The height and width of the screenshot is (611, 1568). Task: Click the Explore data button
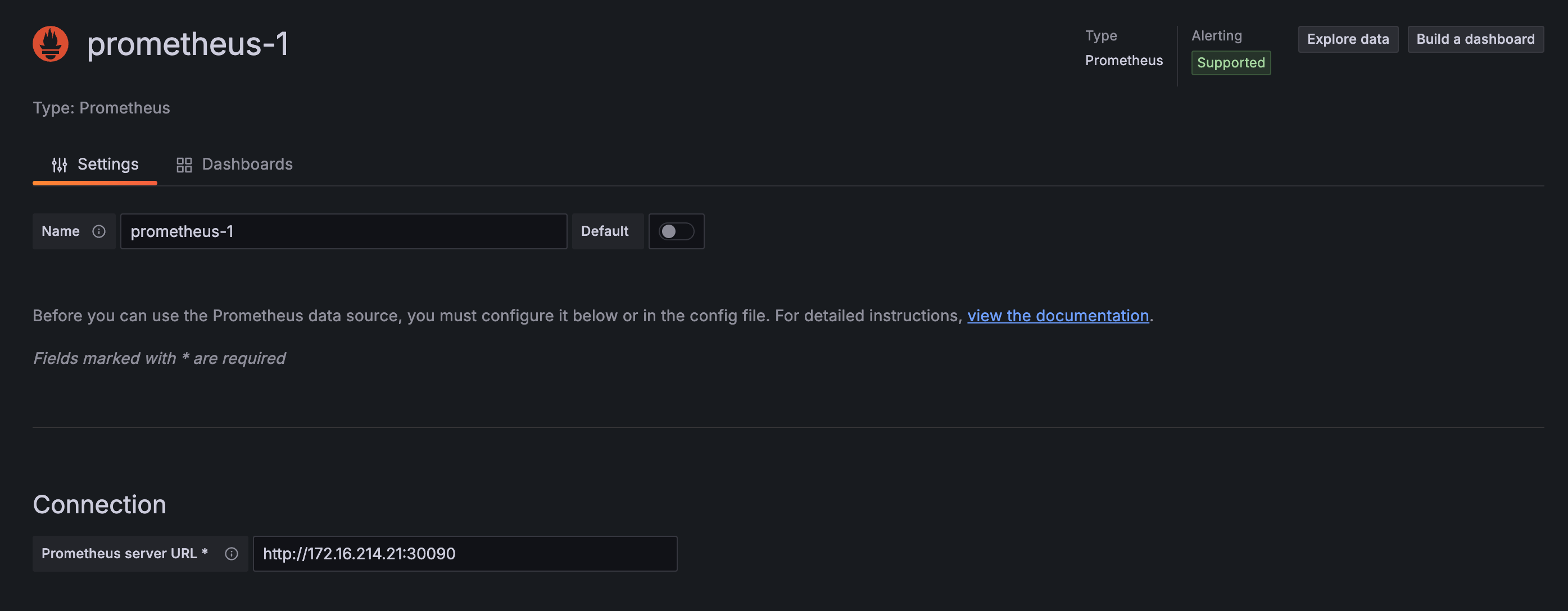(x=1348, y=39)
